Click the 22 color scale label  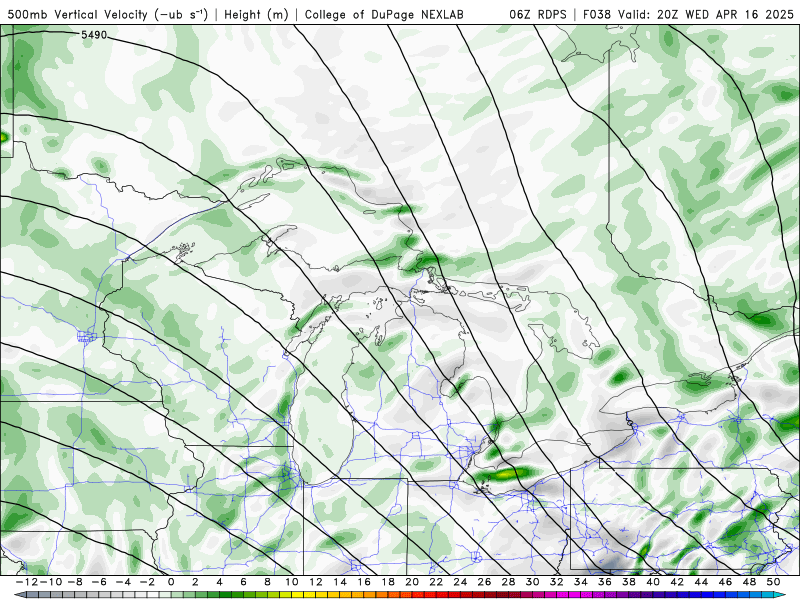pyautogui.click(x=436, y=582)
